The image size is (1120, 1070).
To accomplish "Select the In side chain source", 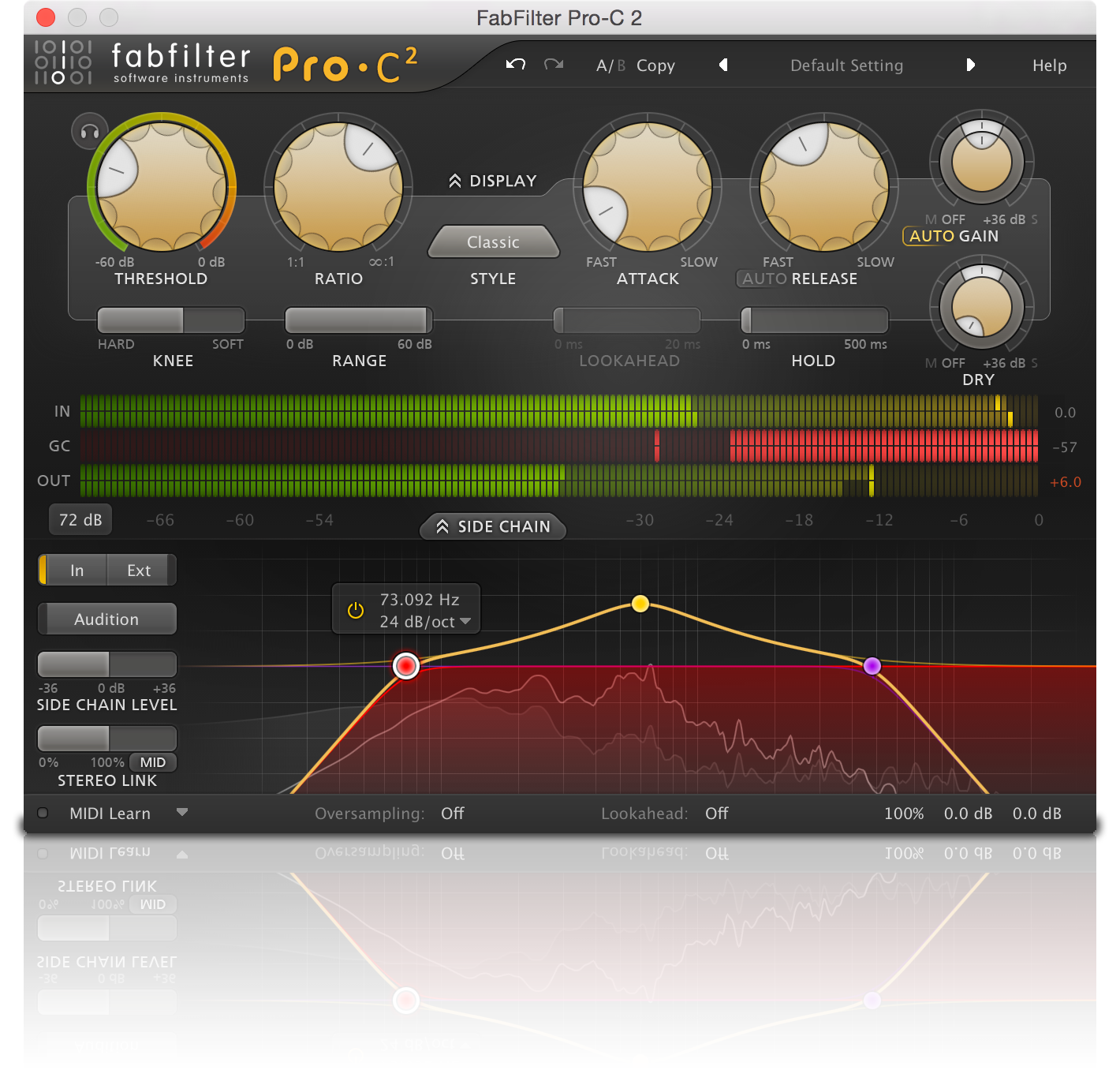I will pos(77,571).
